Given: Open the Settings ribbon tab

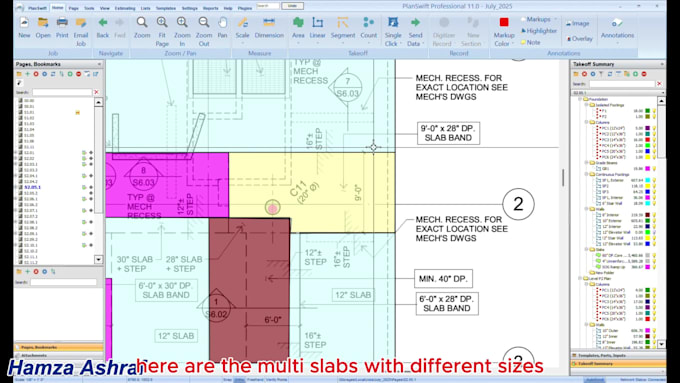Looking at the screenshot, I should tap(190, 8).
